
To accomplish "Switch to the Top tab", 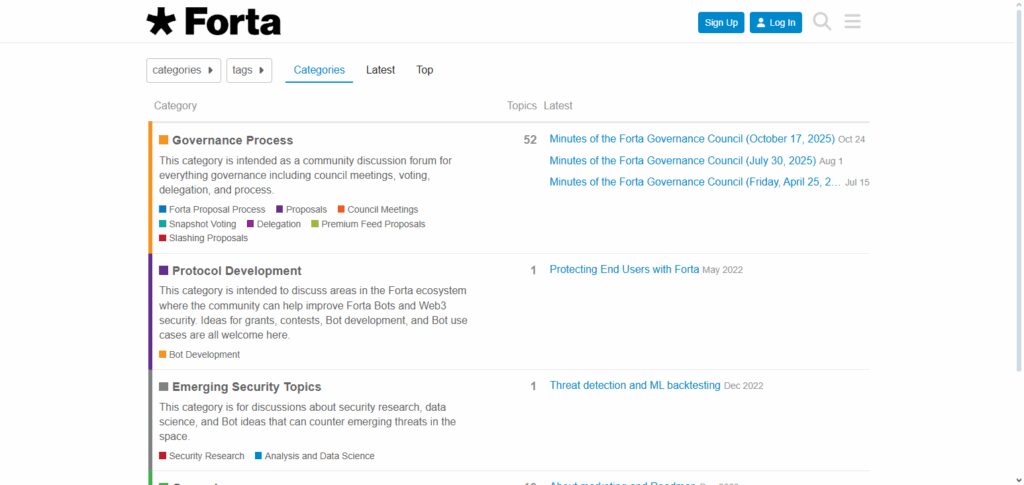I will tap(424, 70).
